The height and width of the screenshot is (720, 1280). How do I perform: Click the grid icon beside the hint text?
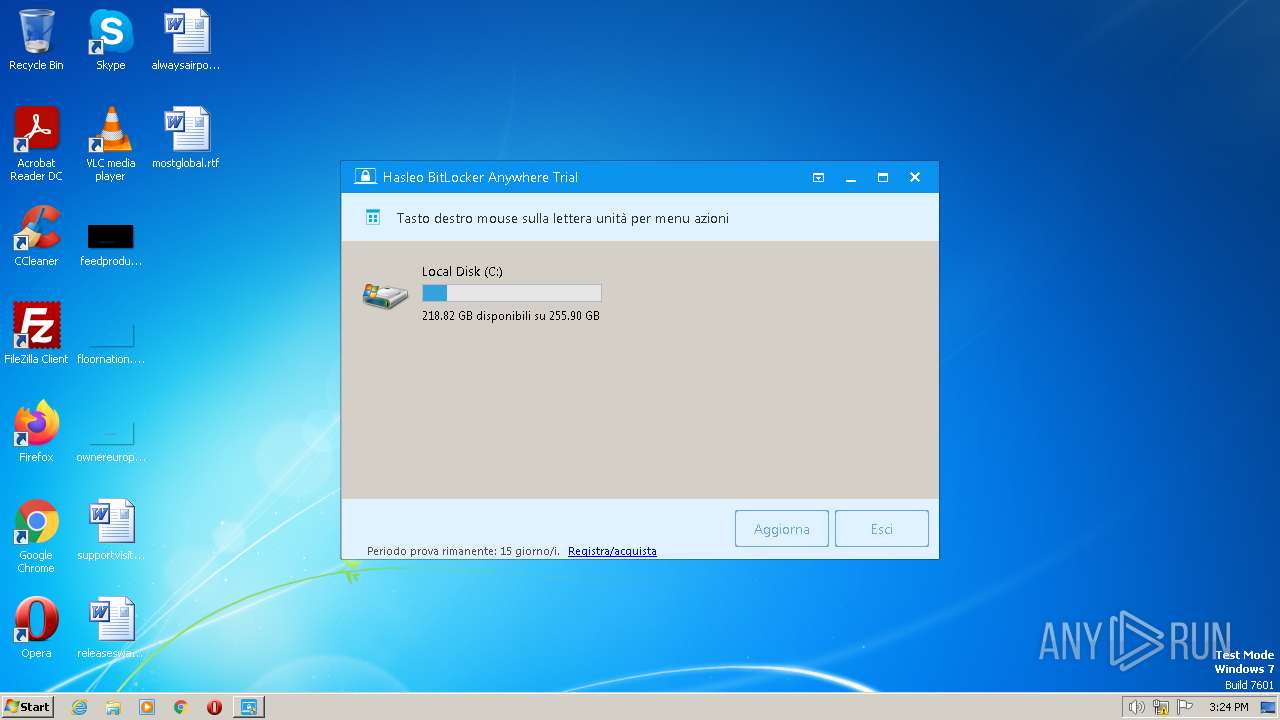click(x=373, y=217)
